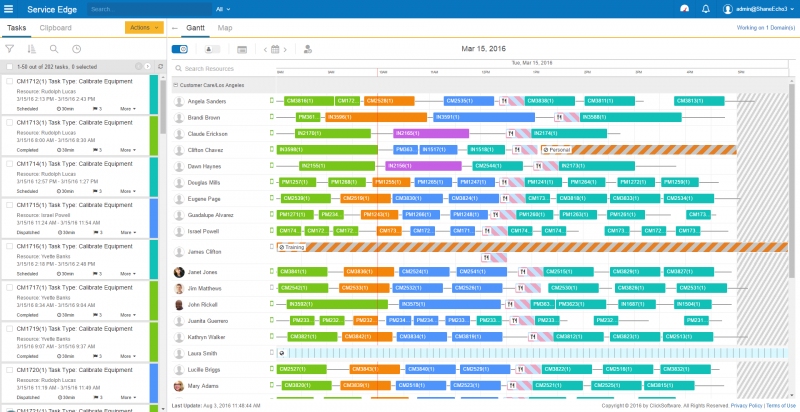800x412 pixels.
Task: Click Mary Adams' avatar photo
Action: (179, 386)
